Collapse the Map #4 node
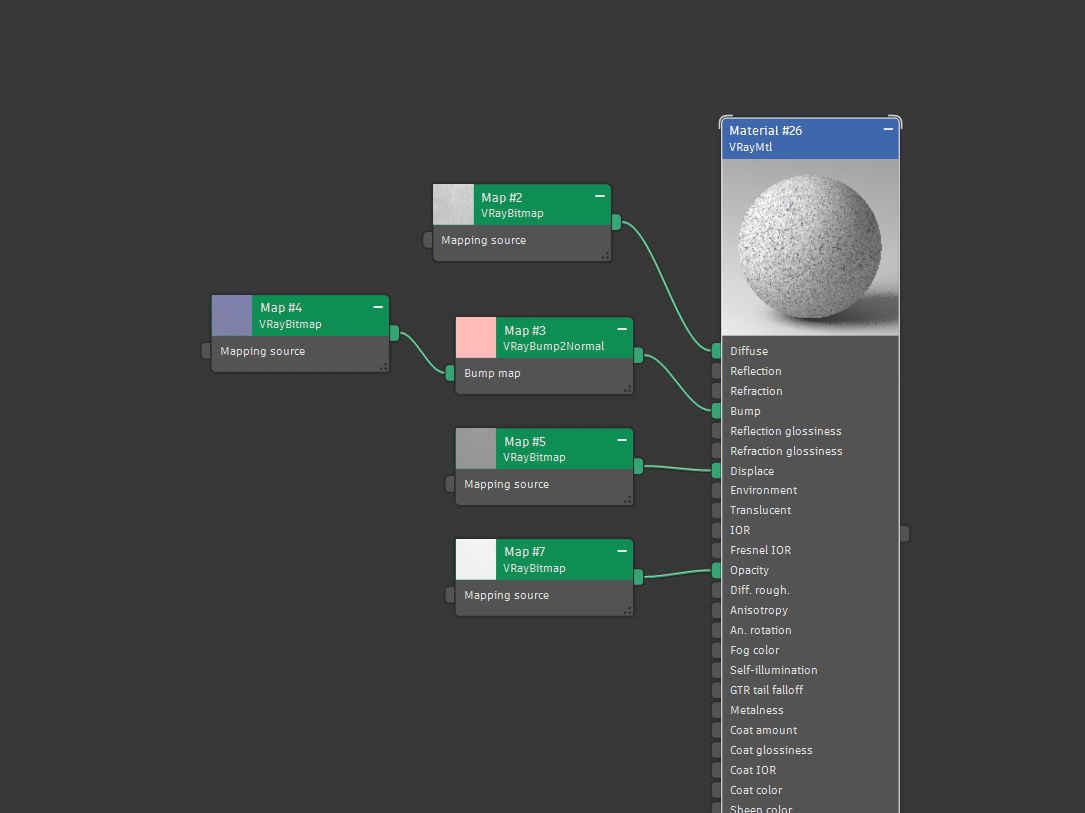The width and height of the screenshot is (1085, 813). point(378,307)
